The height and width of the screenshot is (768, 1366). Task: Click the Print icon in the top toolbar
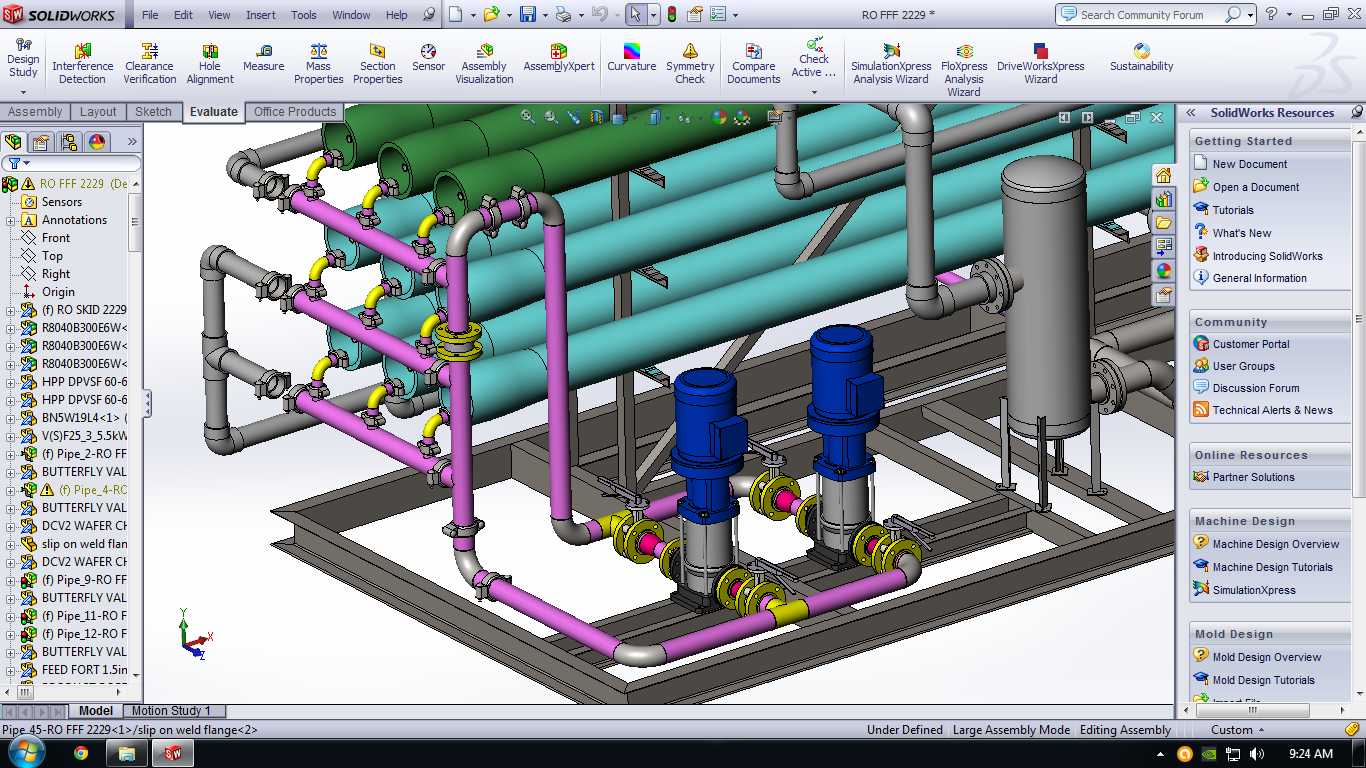pos(562,15)
